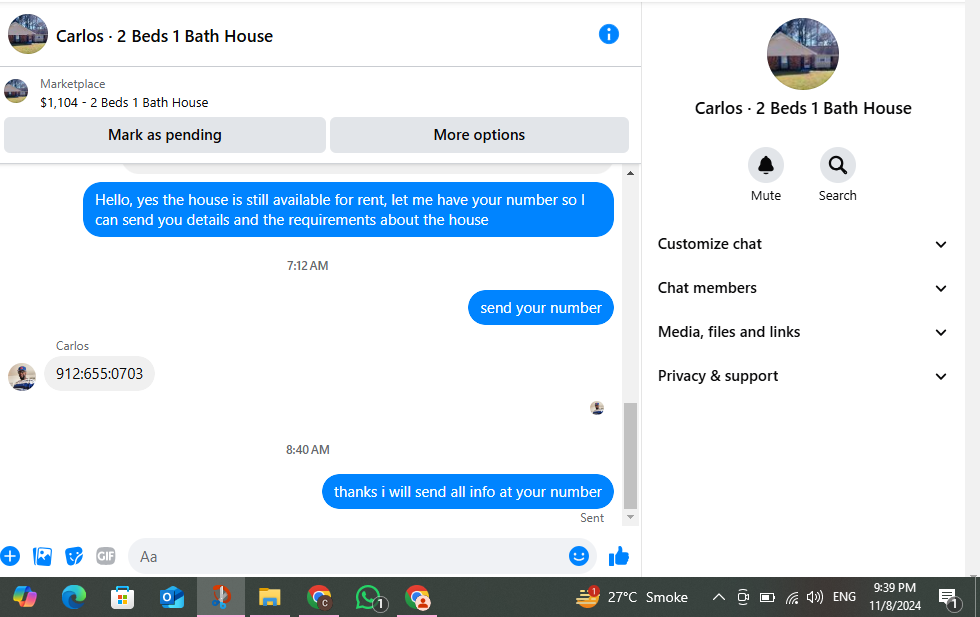
Task: Expand Chat members section
Action: 802,288
